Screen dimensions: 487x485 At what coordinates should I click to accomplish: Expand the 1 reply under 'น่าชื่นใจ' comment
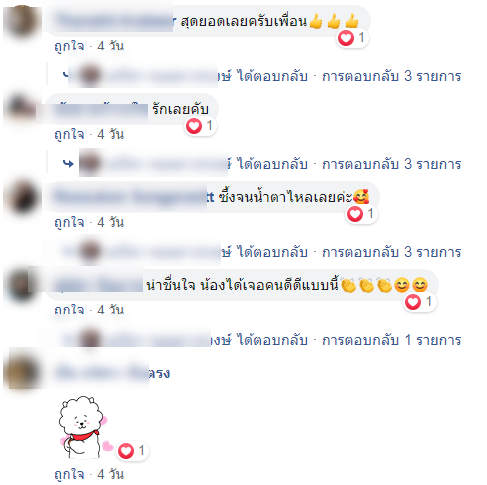(x=392, y=340)
